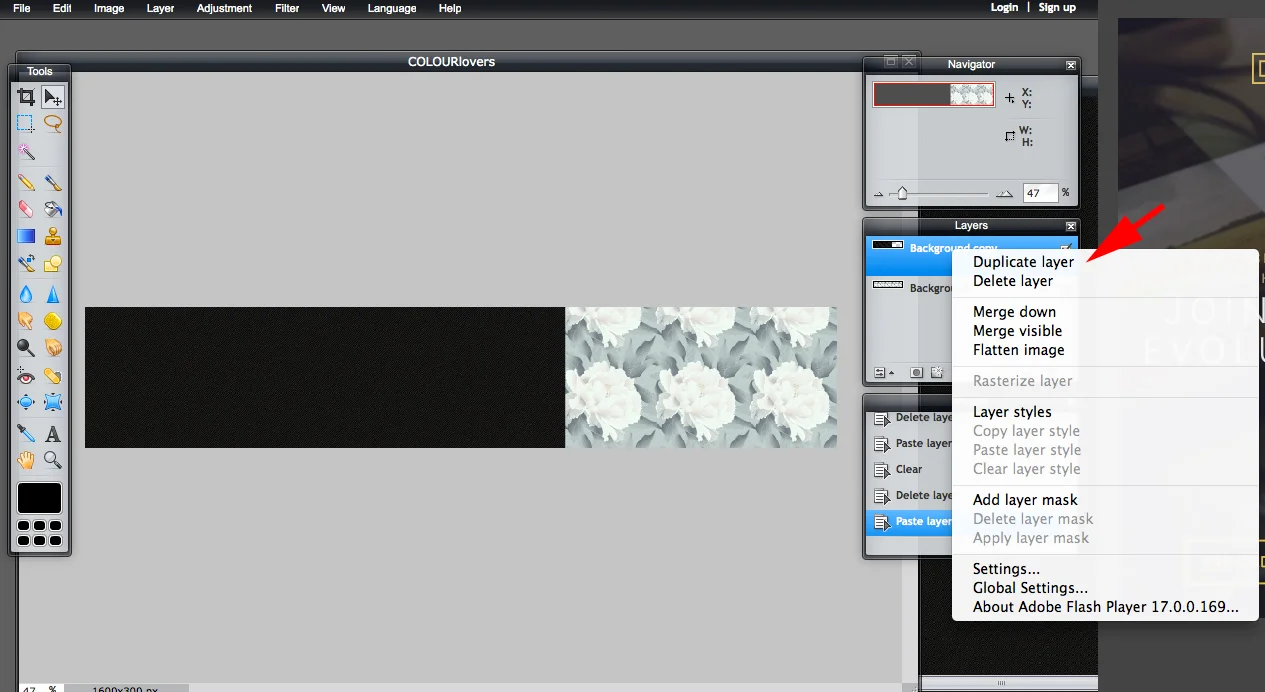Click the Sign up link
This screenshot has width=1265, height=692.
coord(1057,7)
